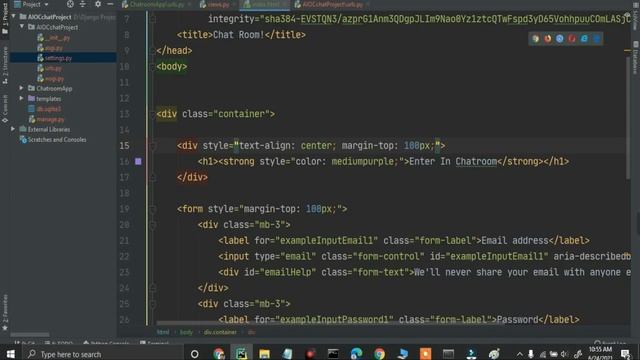Viewport: 640px width, 360px height.
Task: Open the terminal/command prompt taskbar icon
Action: (x=333, y=353)
